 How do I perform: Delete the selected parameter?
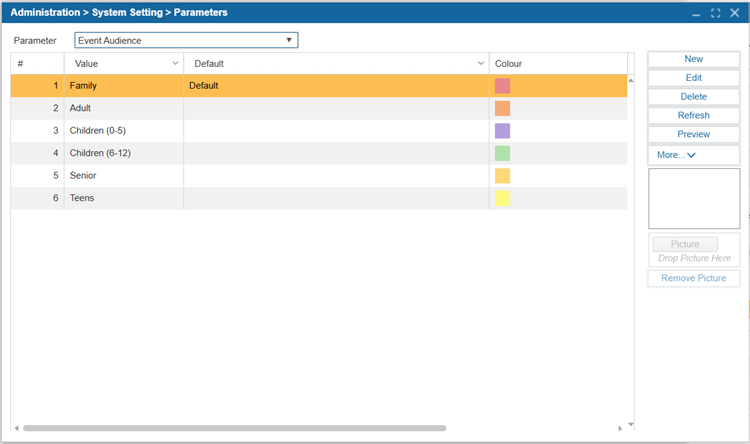tap(693, 97)
